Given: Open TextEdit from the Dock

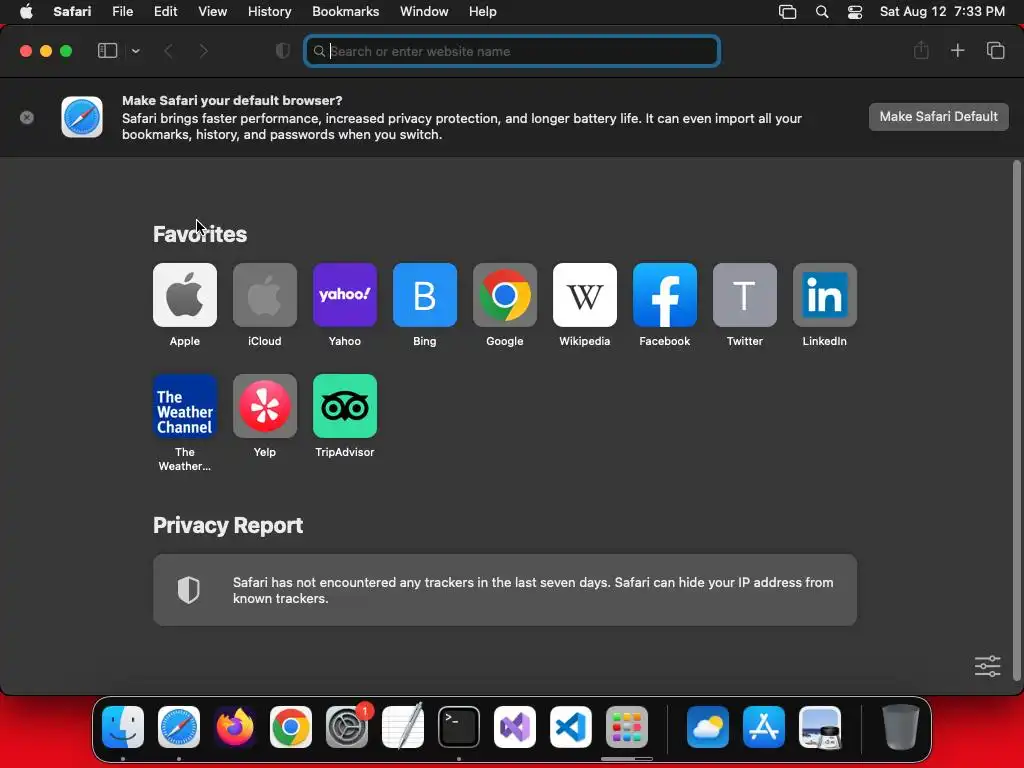Looking at the screenshot, I should pyautogui.click(x=403, y=727).
